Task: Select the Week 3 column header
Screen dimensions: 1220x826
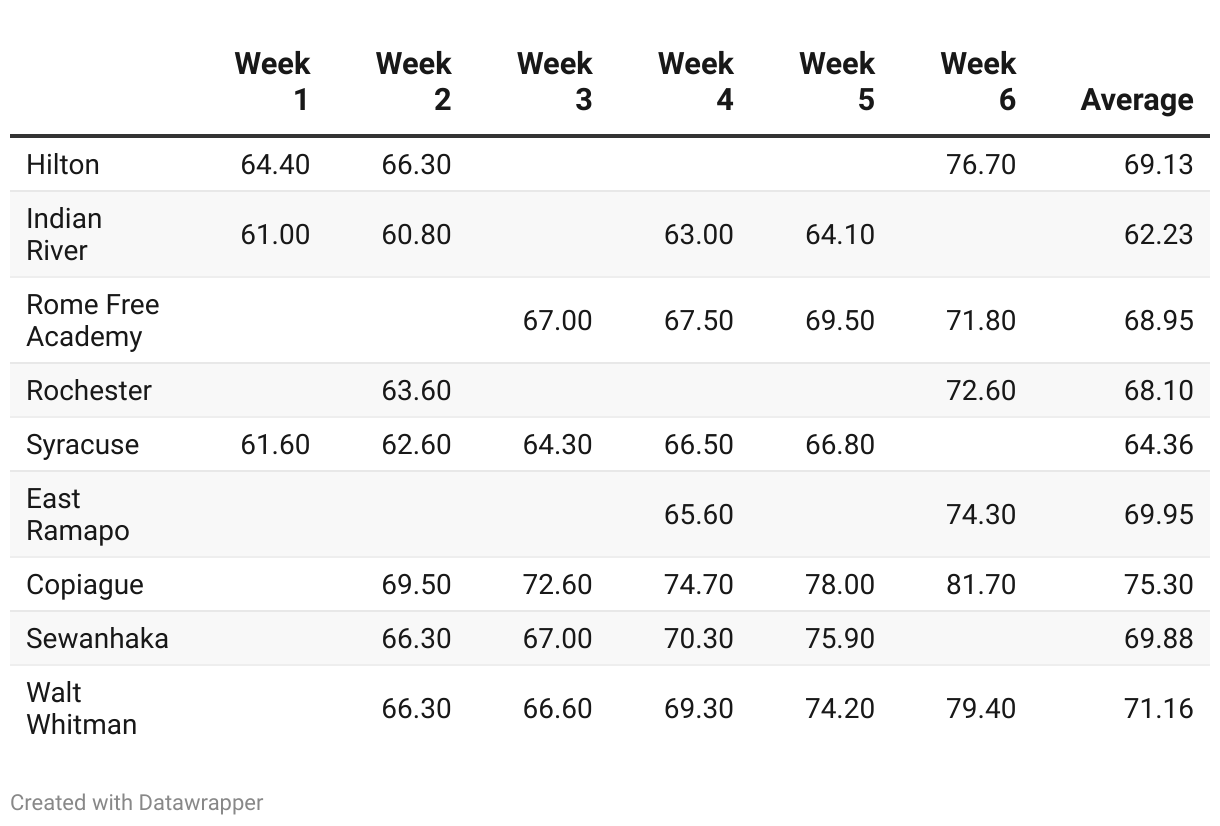Action: (554, 81)
